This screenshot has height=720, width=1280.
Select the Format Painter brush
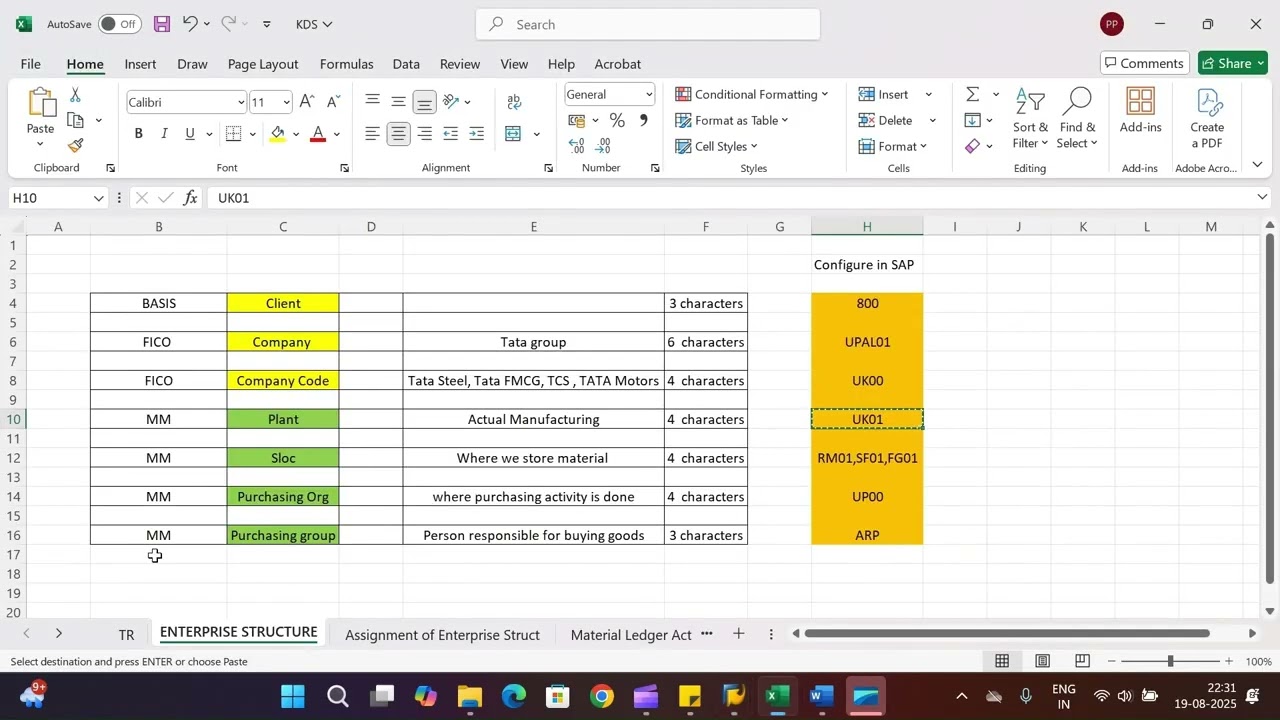[x=76, y=145]
